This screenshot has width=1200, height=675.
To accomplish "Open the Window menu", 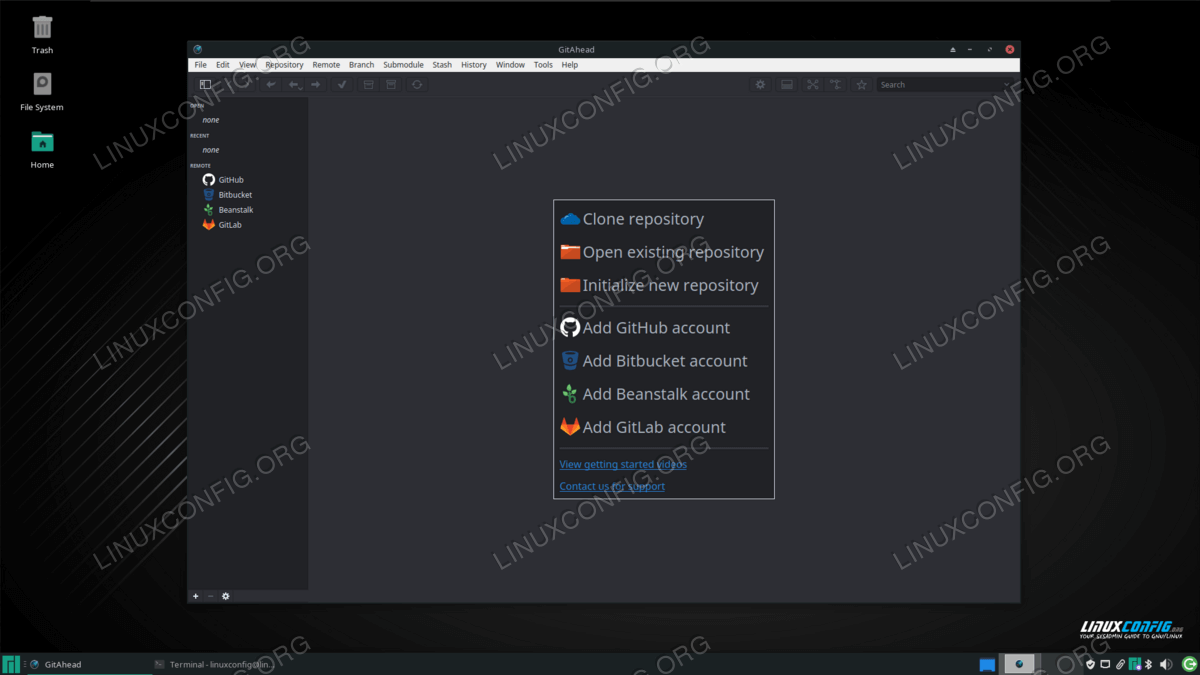I will click(x=510, y=65).
